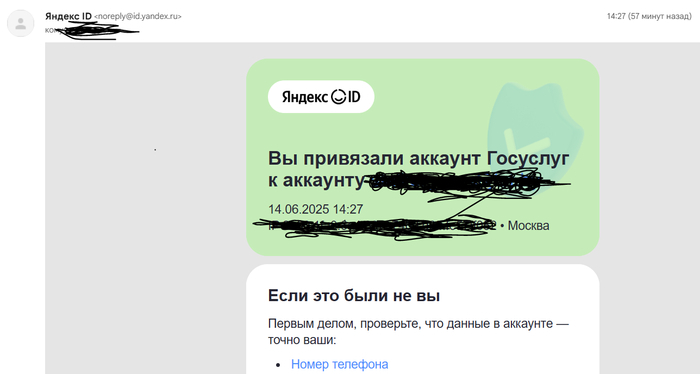Image resolution: width=700 pixels, height=374 pixels.
Task: Click the paragraph starting Первым делом, проверьте
Action: click(x=418, y=332)
